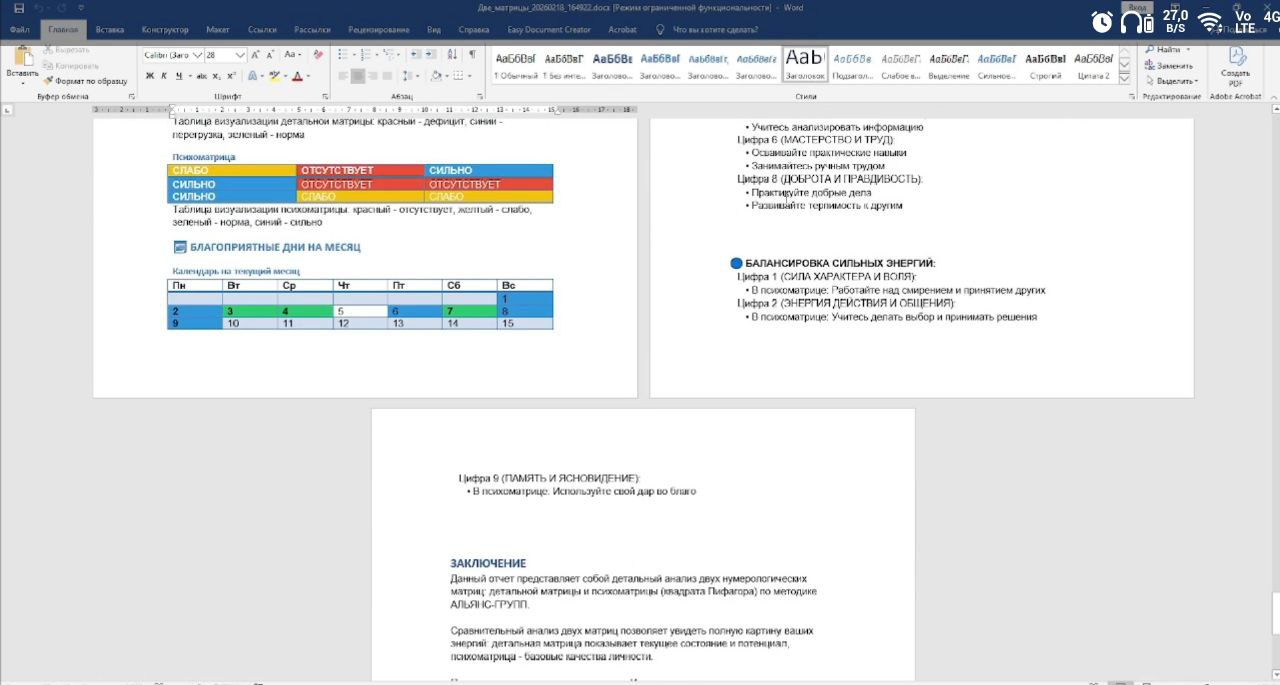Toggle center alignment in the Paragraph group

pyautogui.click(x=358, y=76)
